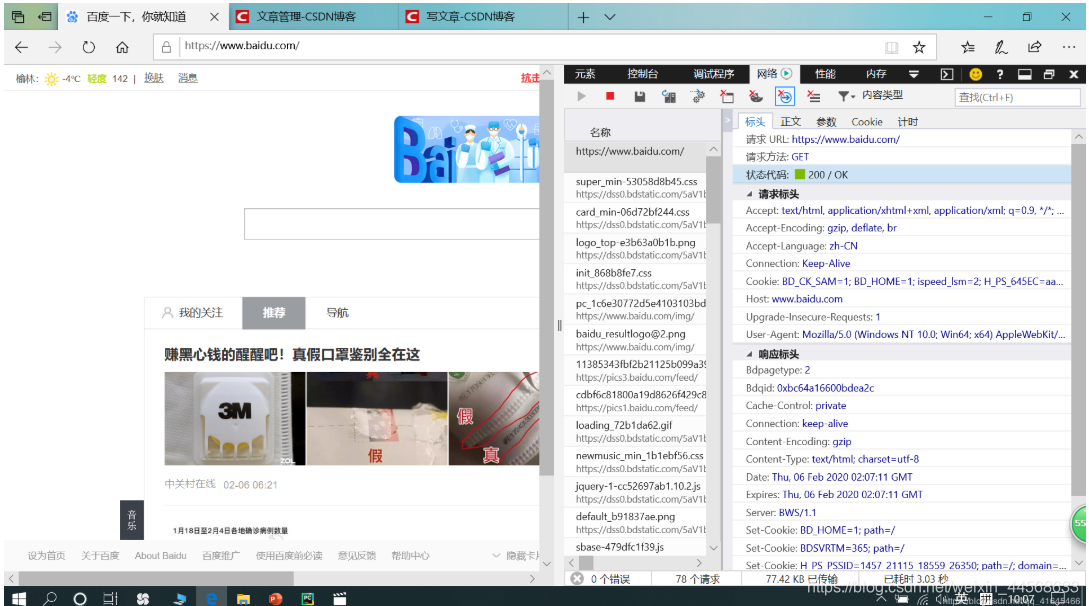Open the 真假口罩鉴别 news headline
This screenshot has width=1089, height=606.
(x=292, y=355)
